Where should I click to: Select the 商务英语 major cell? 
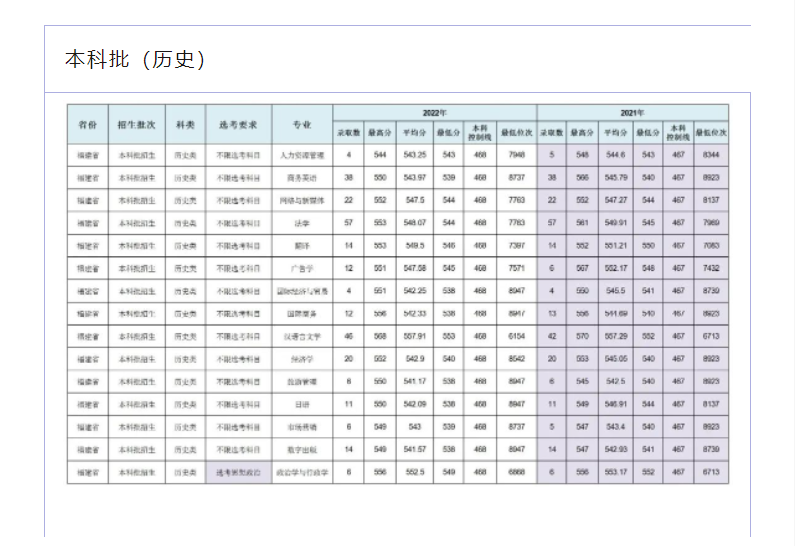pyautogui.click(x=302, y=178)
